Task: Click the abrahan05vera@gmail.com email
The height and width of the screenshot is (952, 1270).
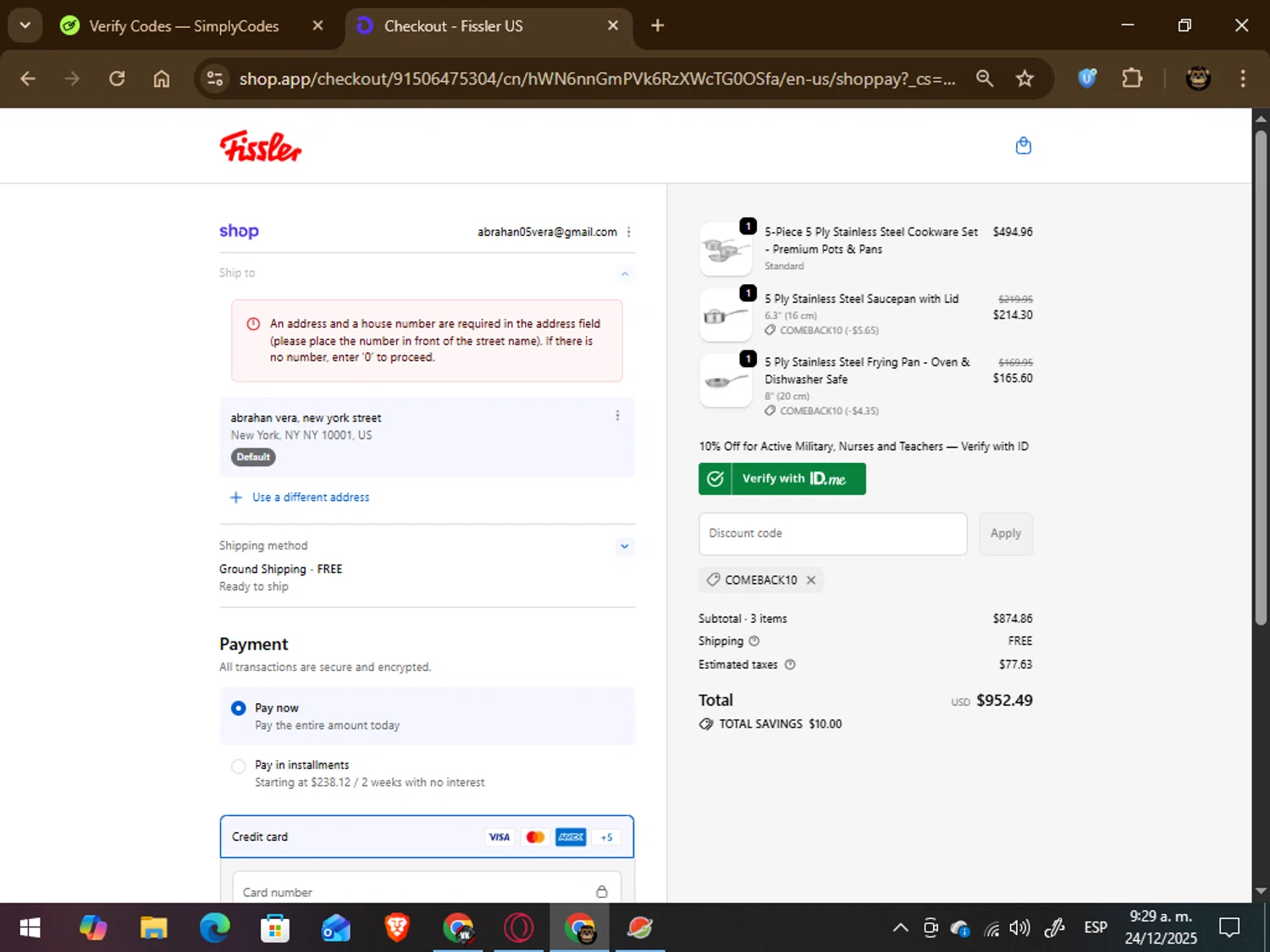Action: coord(547,232)
